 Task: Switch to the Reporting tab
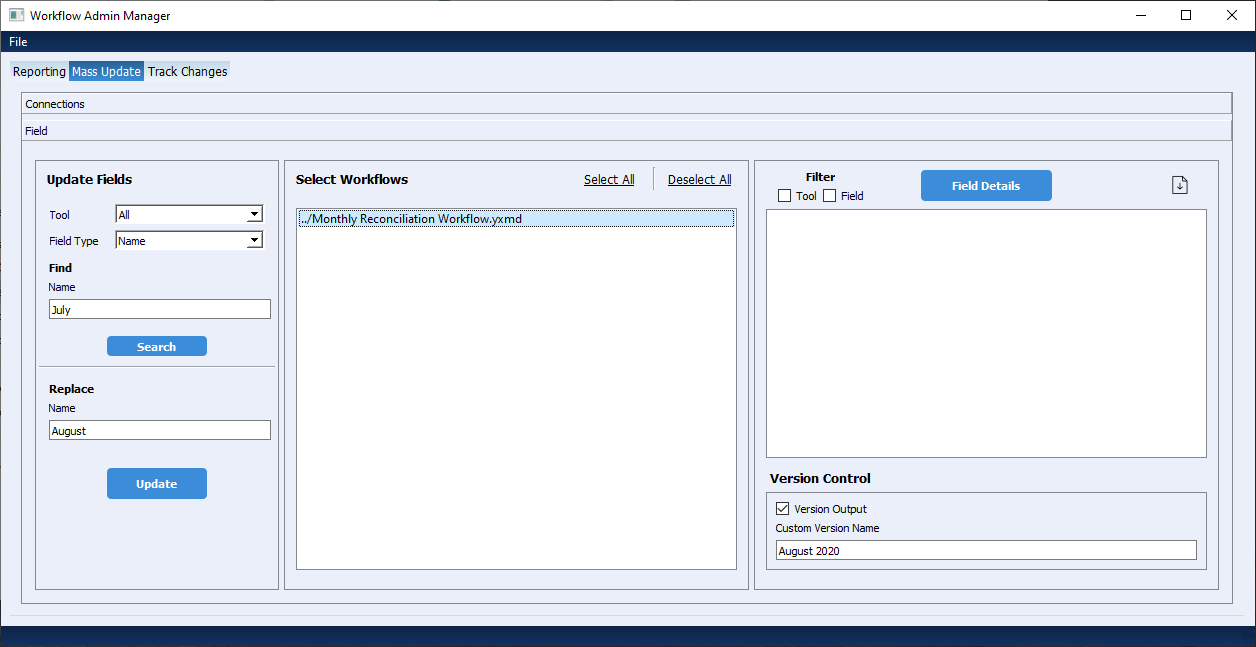[x=39, y=72]
